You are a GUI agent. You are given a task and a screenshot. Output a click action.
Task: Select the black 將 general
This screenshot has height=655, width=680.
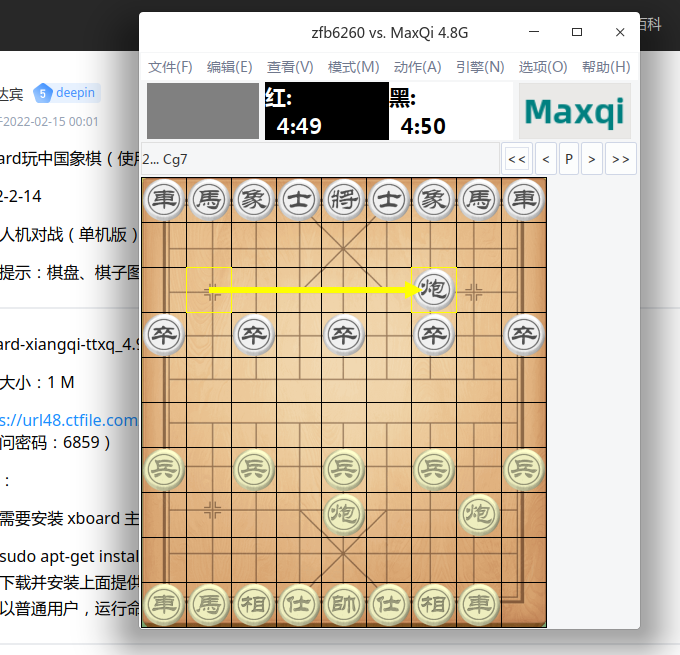point(344,200)
